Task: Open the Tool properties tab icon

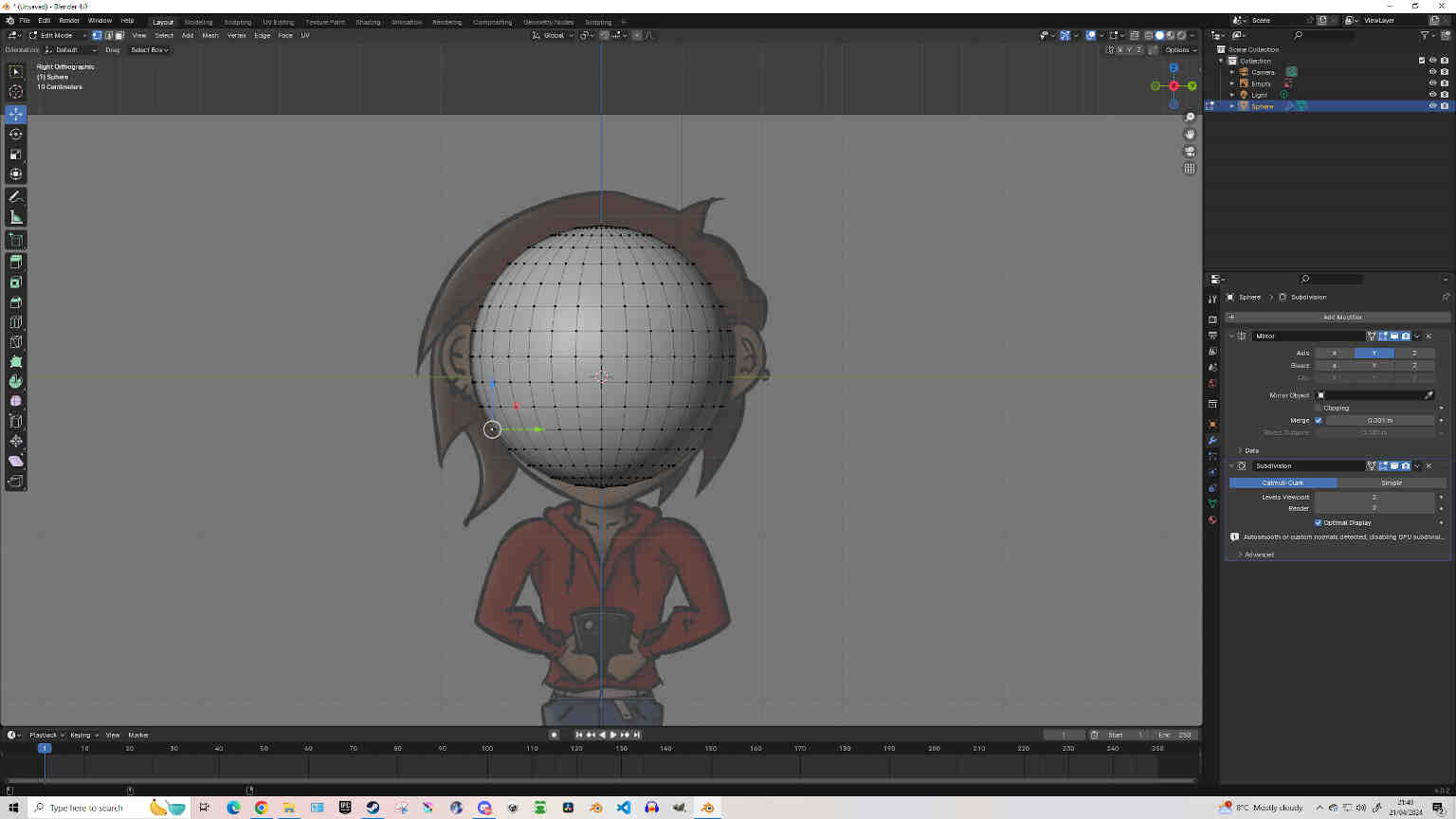Action: tap(1212, 299)
